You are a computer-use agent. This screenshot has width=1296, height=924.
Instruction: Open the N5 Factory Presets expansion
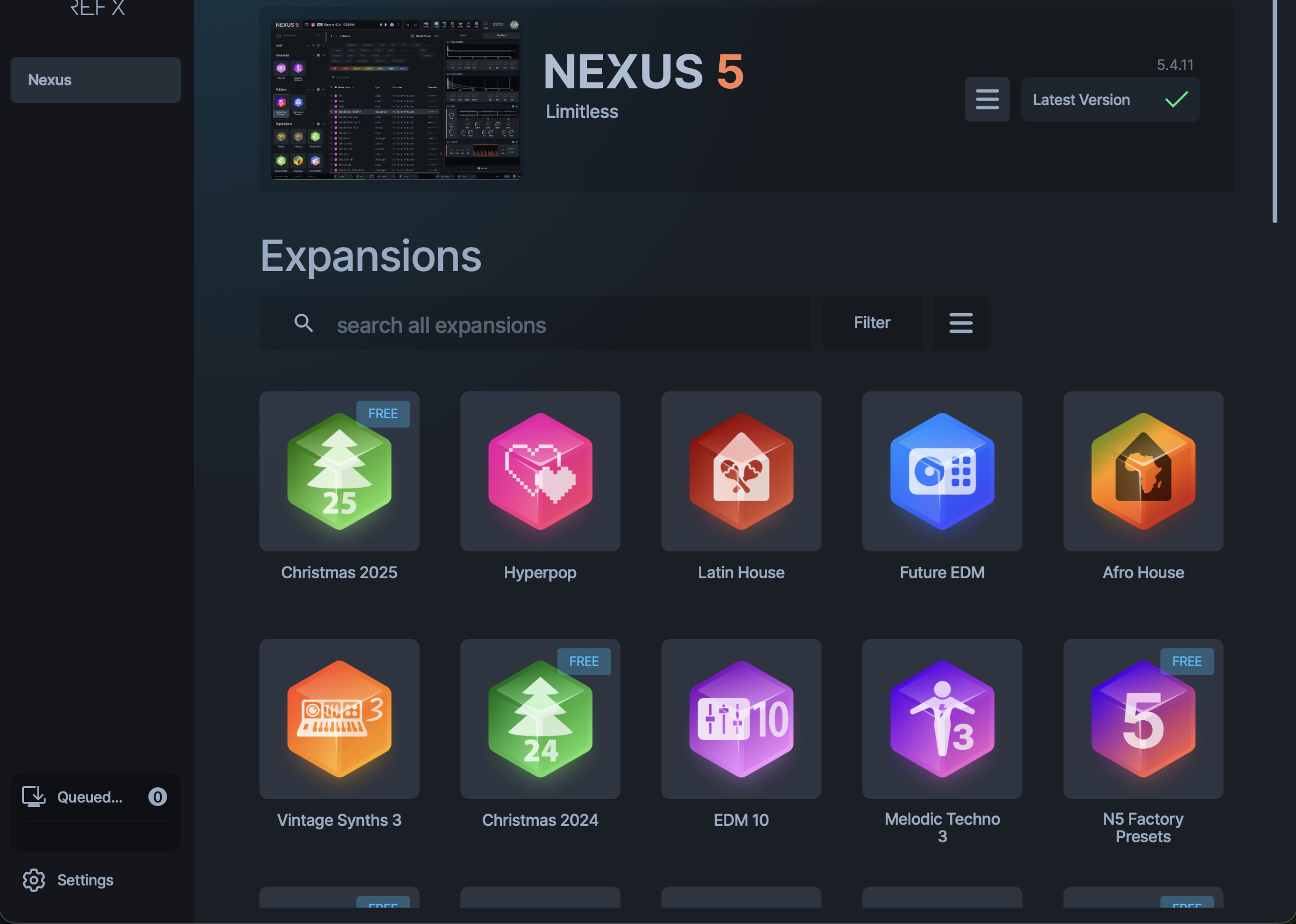pyautogui.click(x=1142, y=719)
